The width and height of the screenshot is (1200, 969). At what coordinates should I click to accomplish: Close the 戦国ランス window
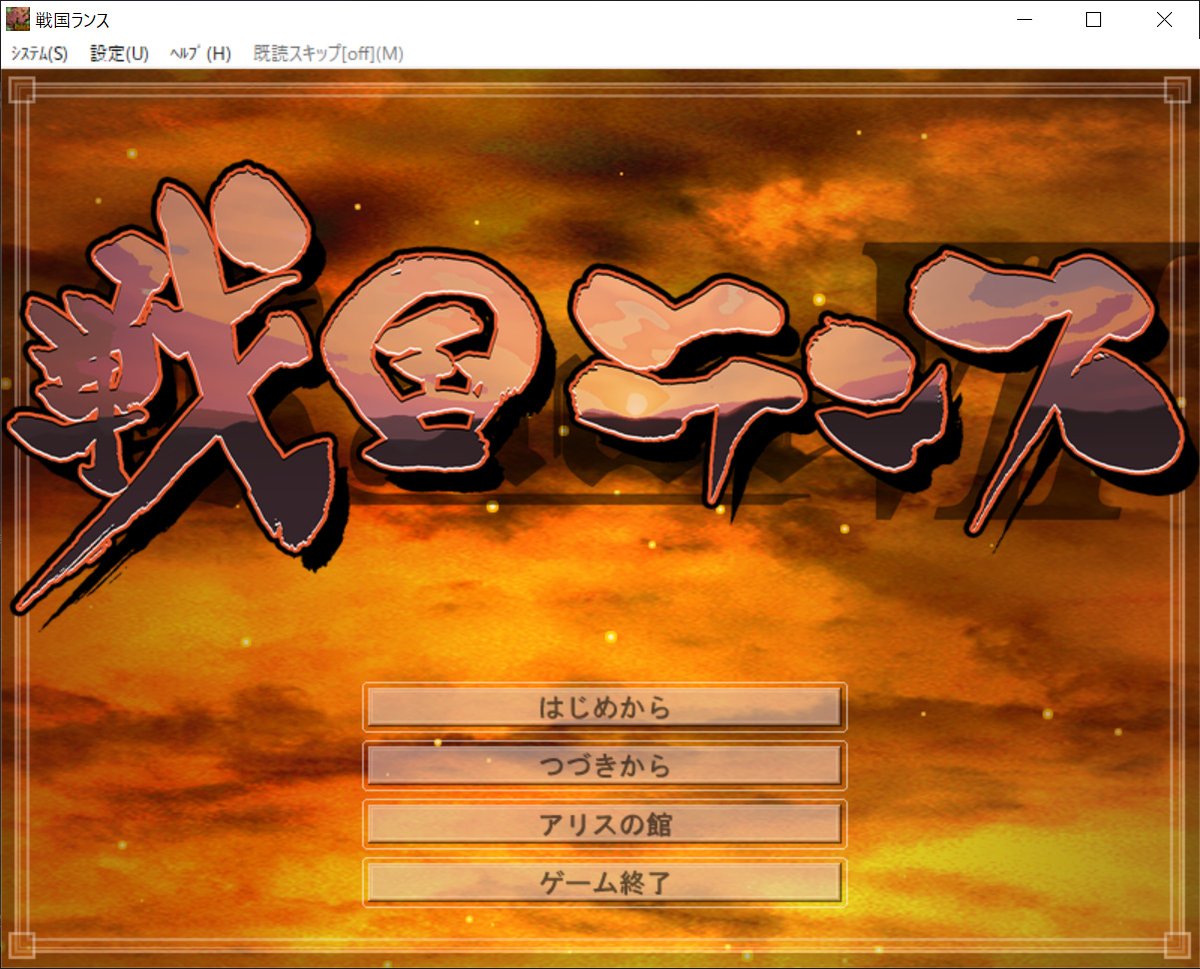[1164, 19]
